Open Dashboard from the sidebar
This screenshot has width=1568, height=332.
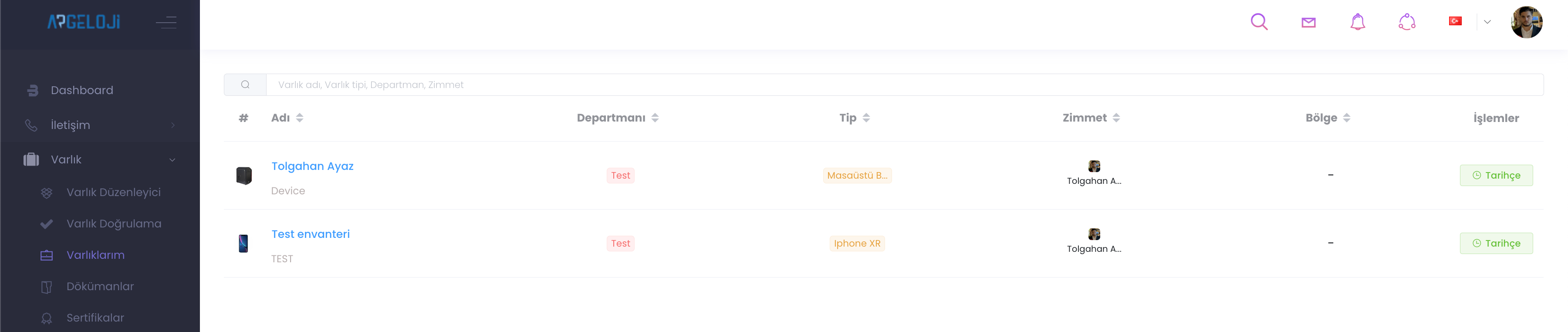(x=81, y=90)
